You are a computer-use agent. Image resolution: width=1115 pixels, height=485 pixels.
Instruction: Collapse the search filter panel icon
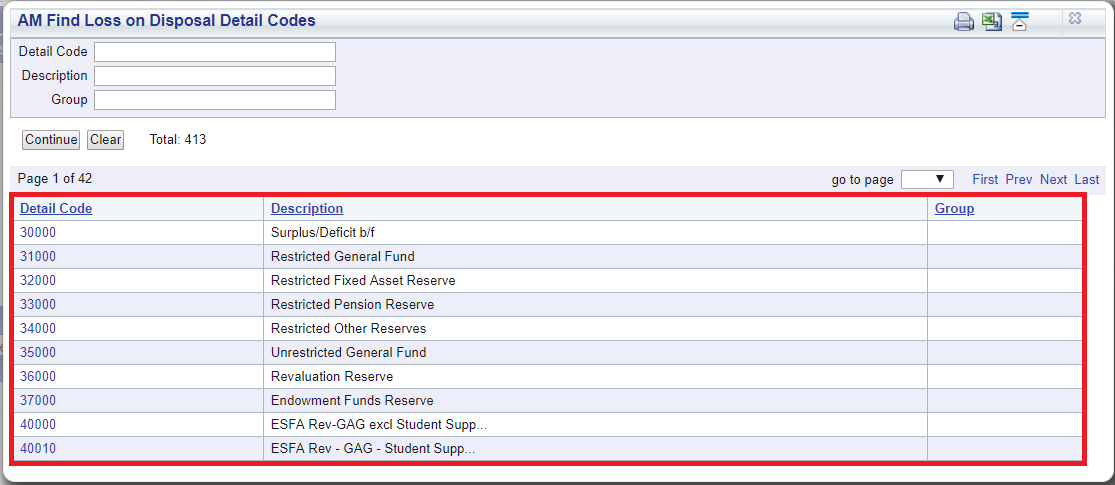1020,21
